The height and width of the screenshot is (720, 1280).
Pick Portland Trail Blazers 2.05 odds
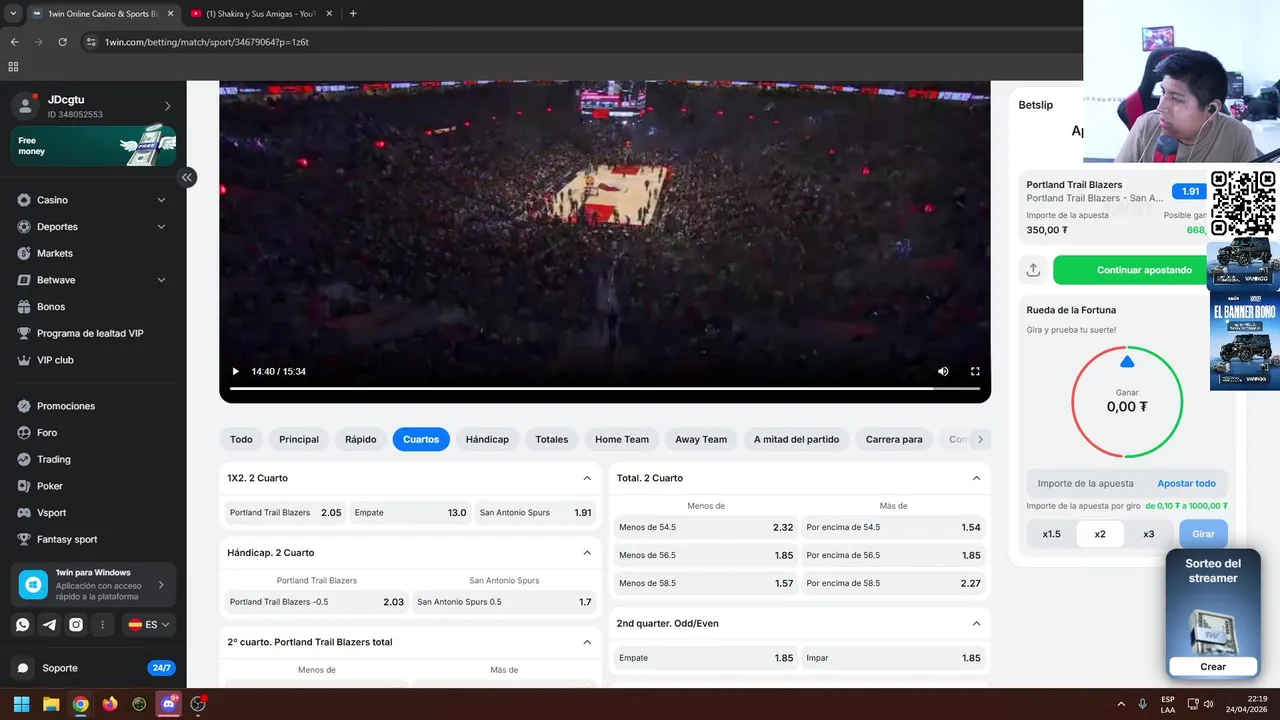coord(285,513)
